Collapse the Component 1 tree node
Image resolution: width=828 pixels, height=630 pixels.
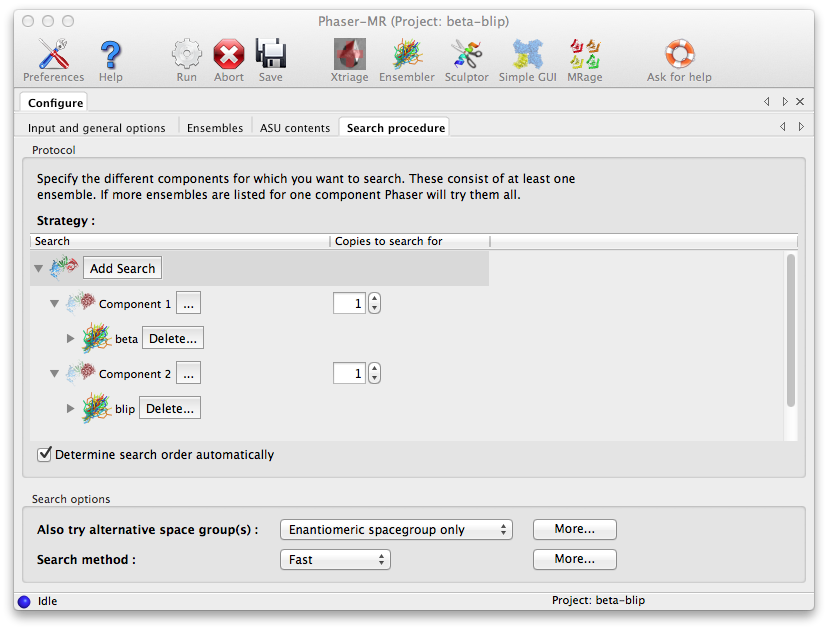[x=55, y=304]
